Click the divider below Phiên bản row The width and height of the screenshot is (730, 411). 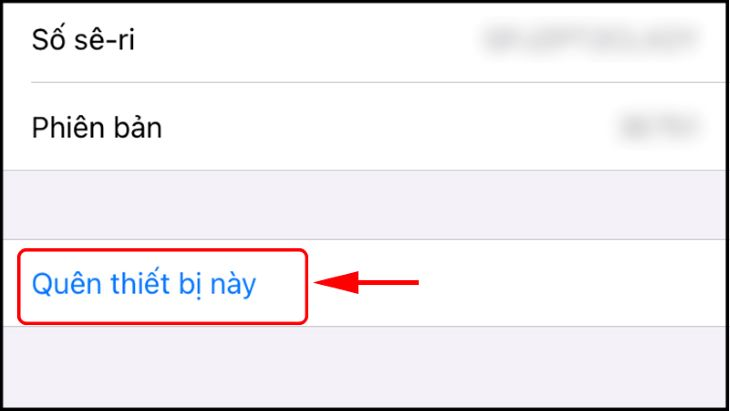click(365, 170)
